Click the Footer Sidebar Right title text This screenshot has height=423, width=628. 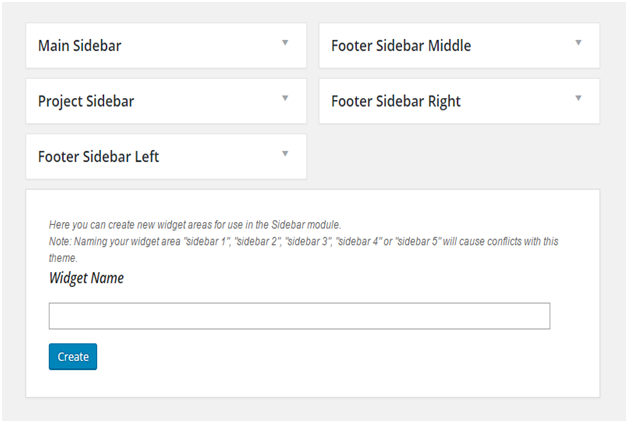click(x=396, y=101)
